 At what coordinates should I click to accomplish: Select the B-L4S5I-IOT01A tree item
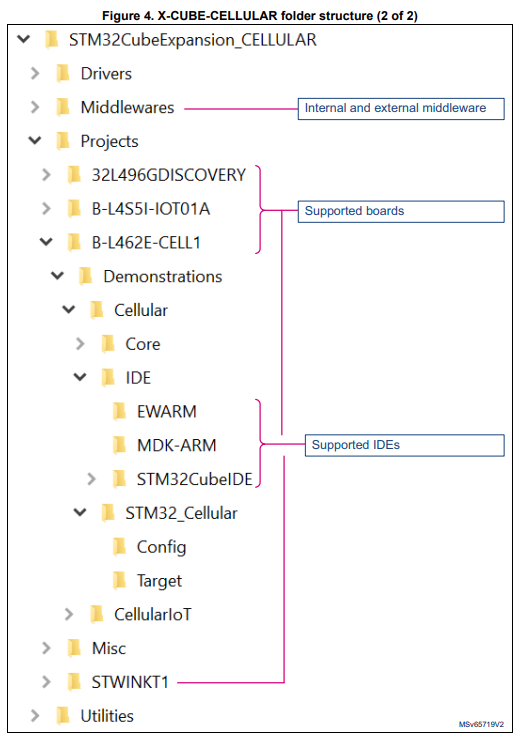coord(151,209)
